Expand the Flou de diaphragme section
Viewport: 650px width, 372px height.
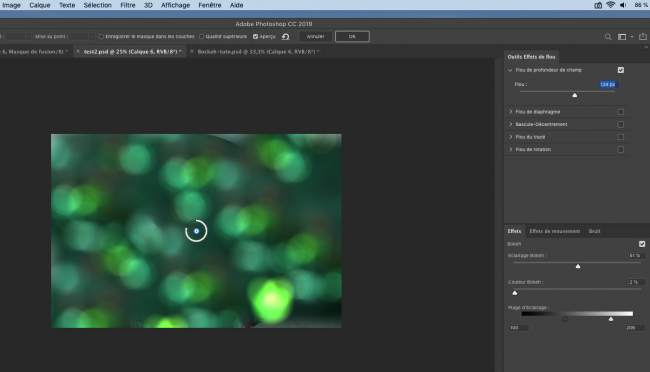point(511,112)
